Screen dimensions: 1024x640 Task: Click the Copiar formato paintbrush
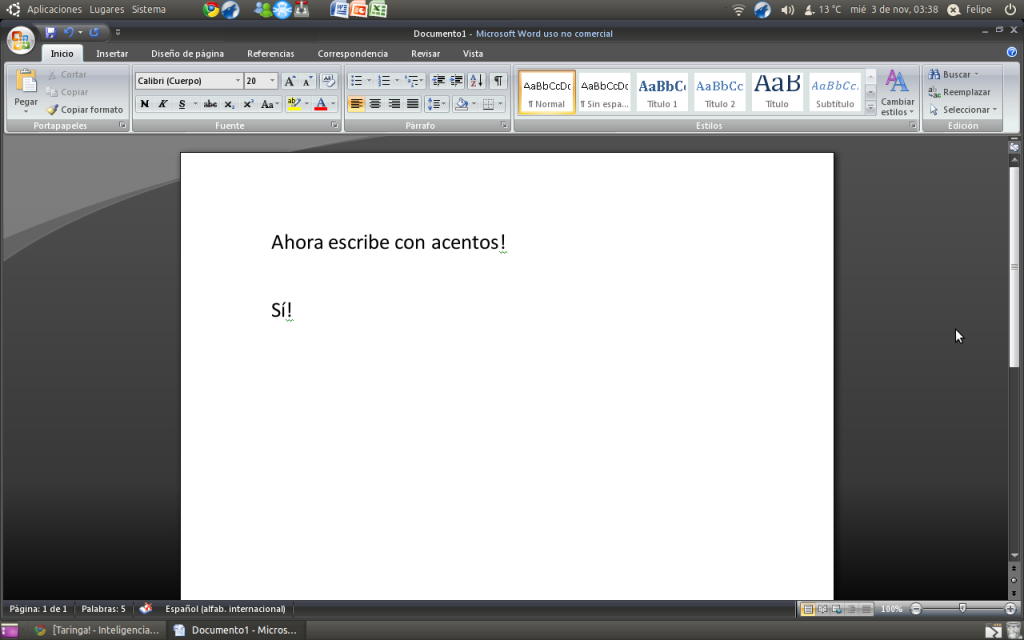click(85, 110)
